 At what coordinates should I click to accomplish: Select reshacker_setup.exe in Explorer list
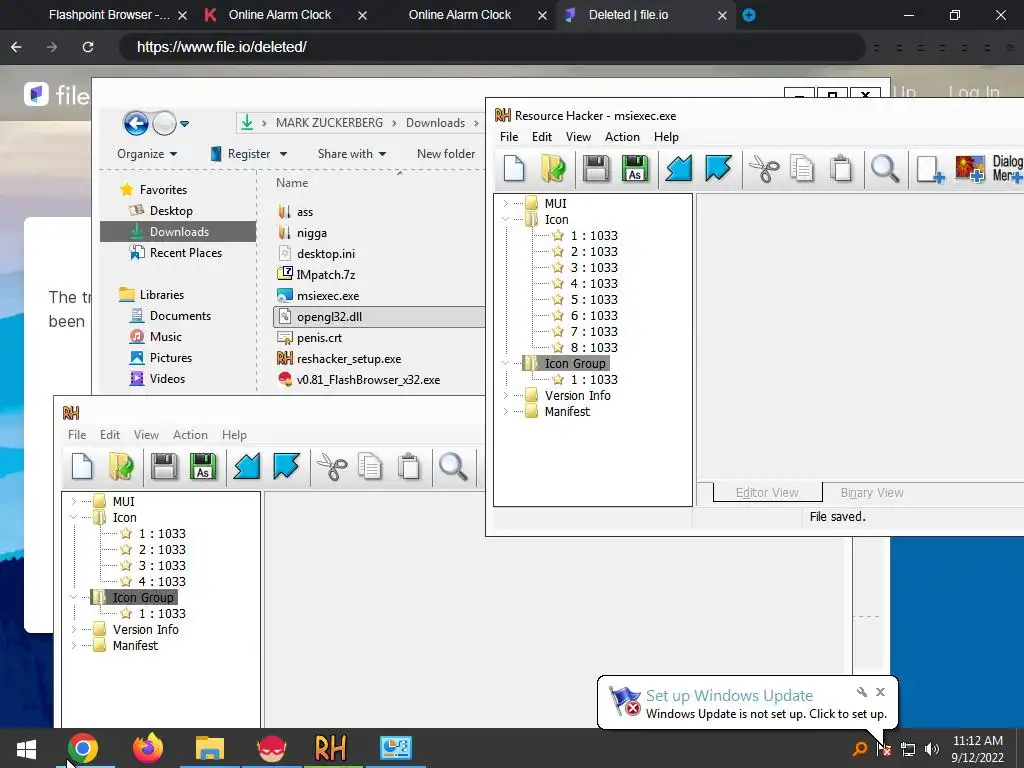pos(349,359)
